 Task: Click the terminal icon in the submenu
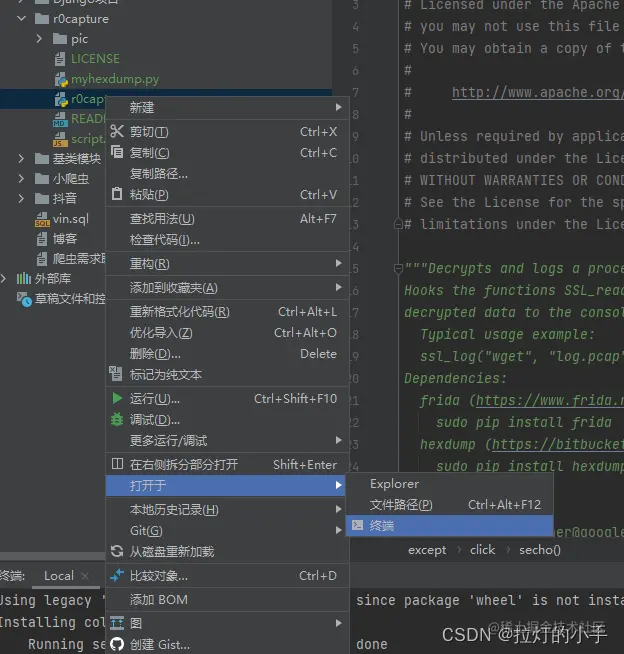[357, 525]
